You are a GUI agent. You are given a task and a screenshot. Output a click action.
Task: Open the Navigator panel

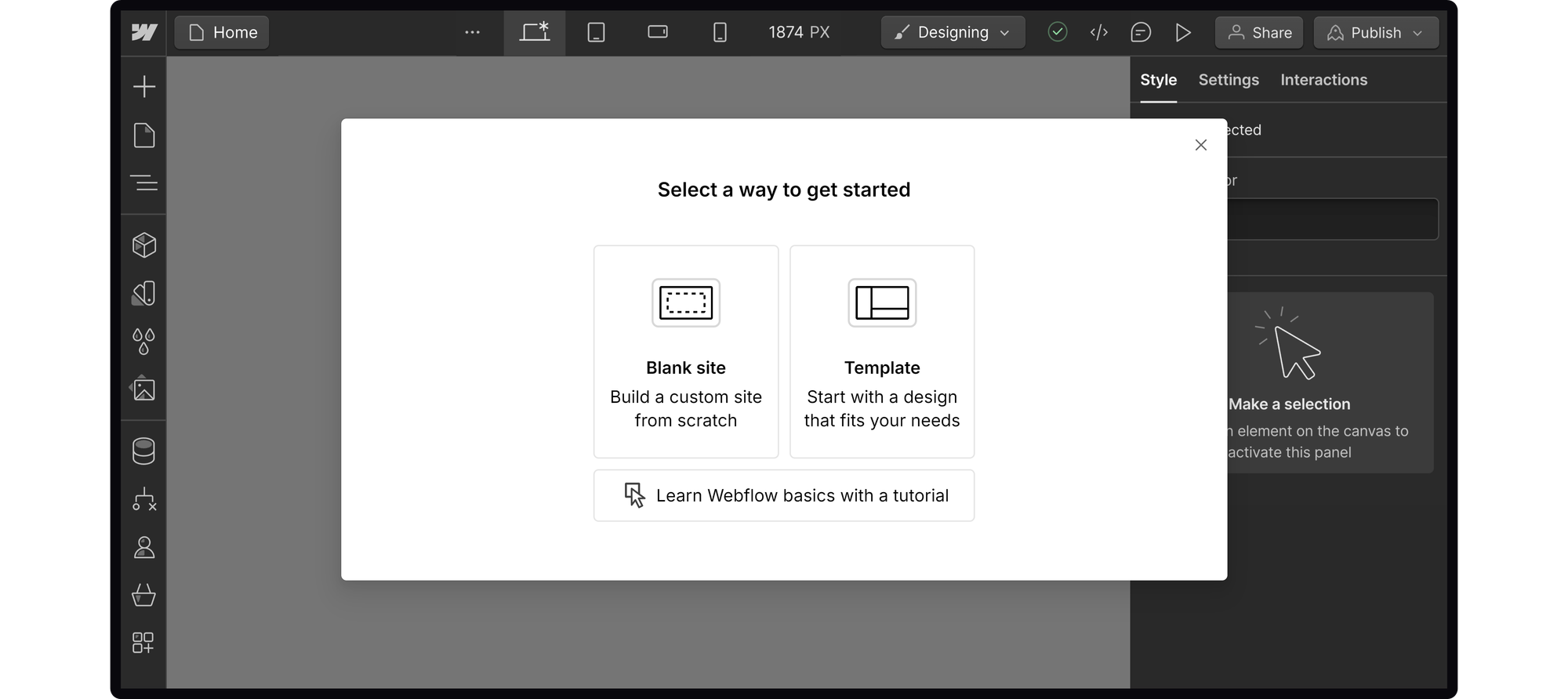pos(144,183)
